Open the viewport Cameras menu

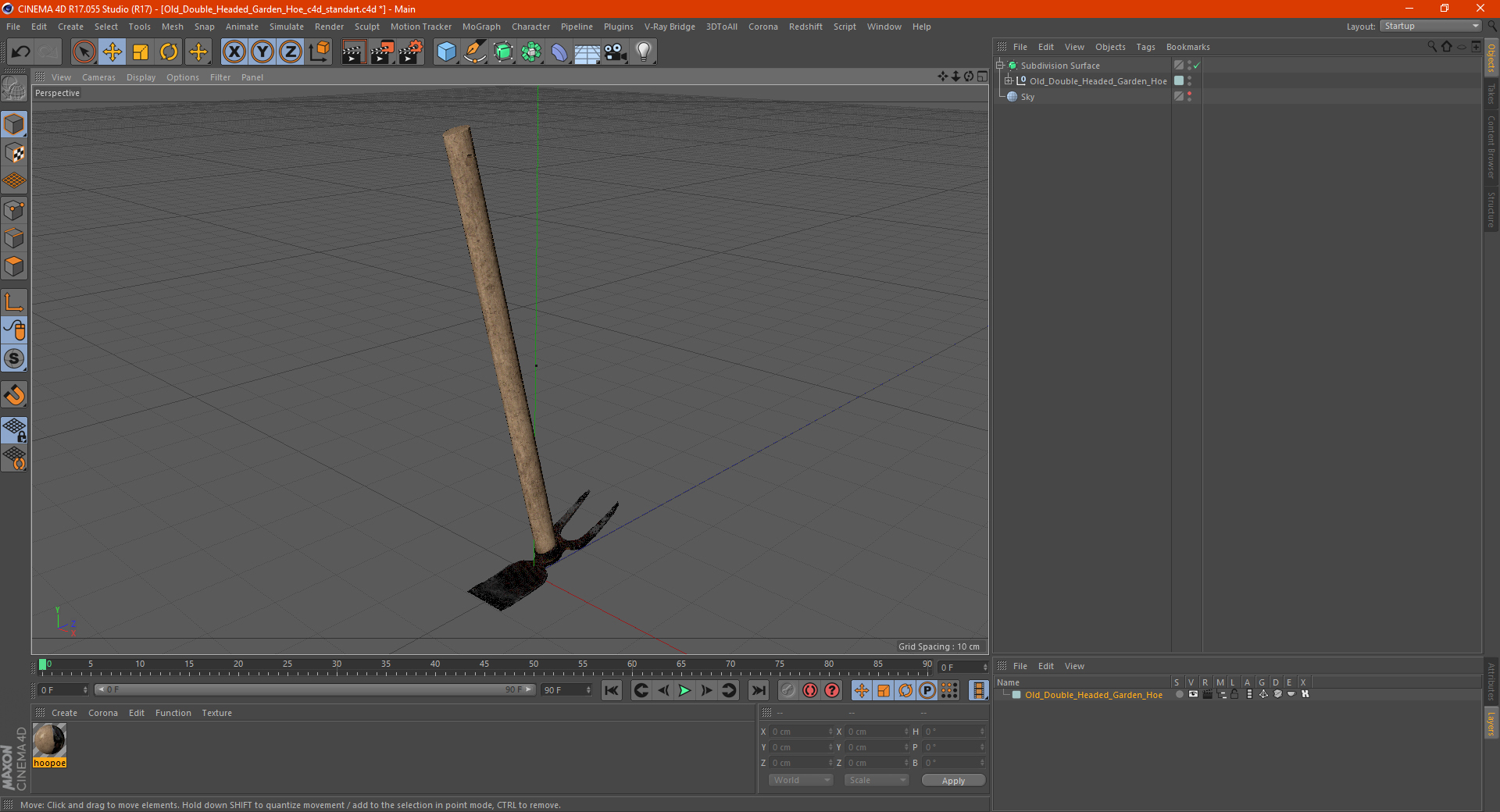[98, 77]
